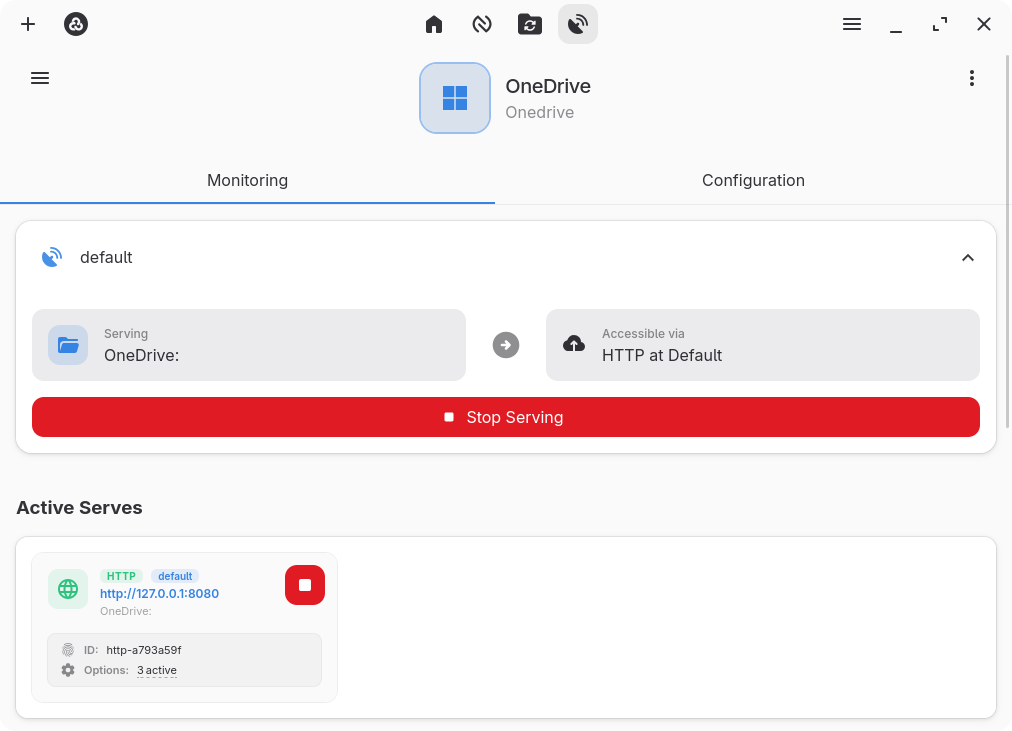Viewport: 1012px width, 731px height.
Task: Click the Accessible via HTTP at Default card
Action: (x=762, y=345)
